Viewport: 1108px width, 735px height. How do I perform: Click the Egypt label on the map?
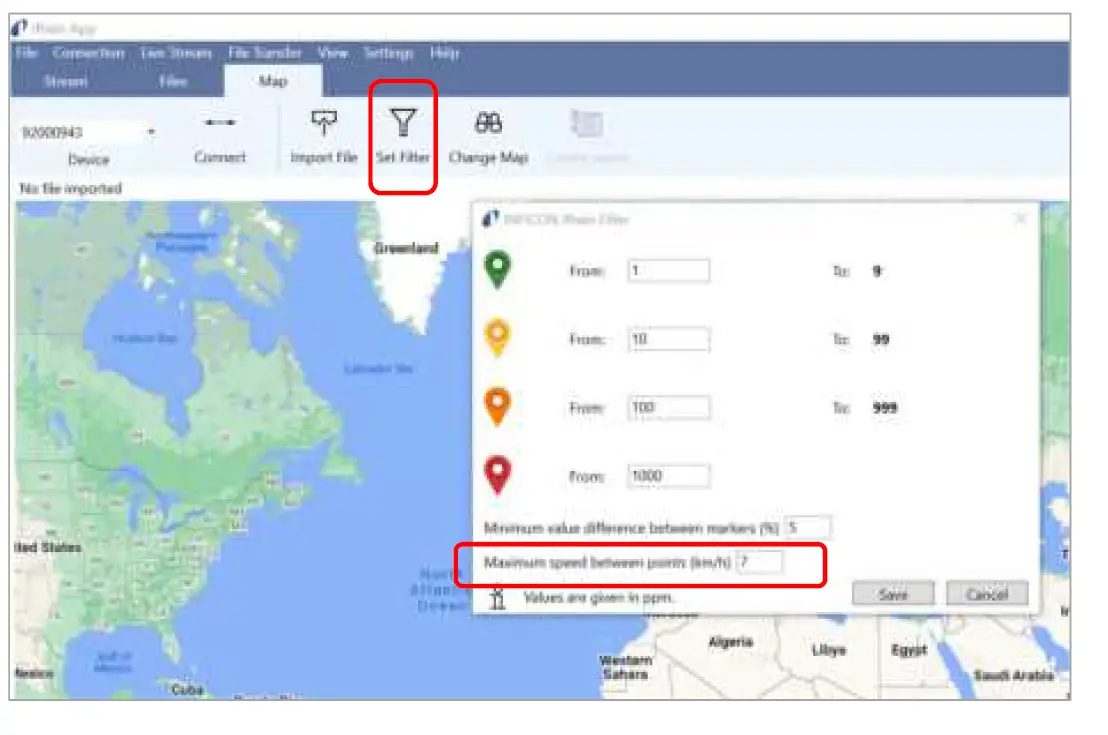point(909,649)
